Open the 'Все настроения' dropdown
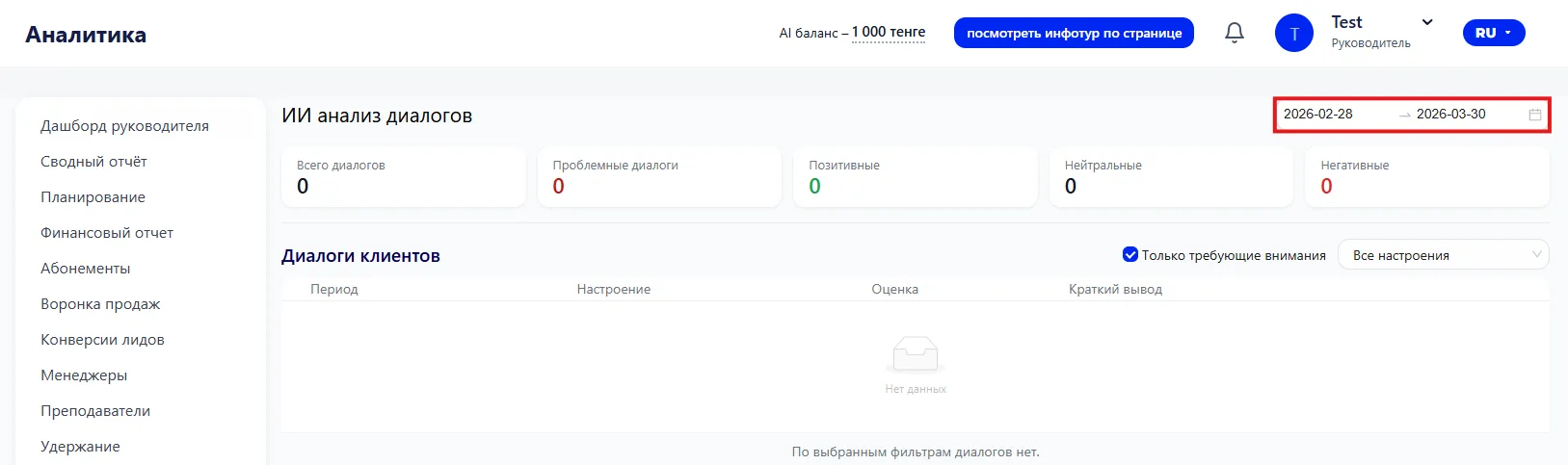Screen dimensions: 1568x465 [1443, 255]
